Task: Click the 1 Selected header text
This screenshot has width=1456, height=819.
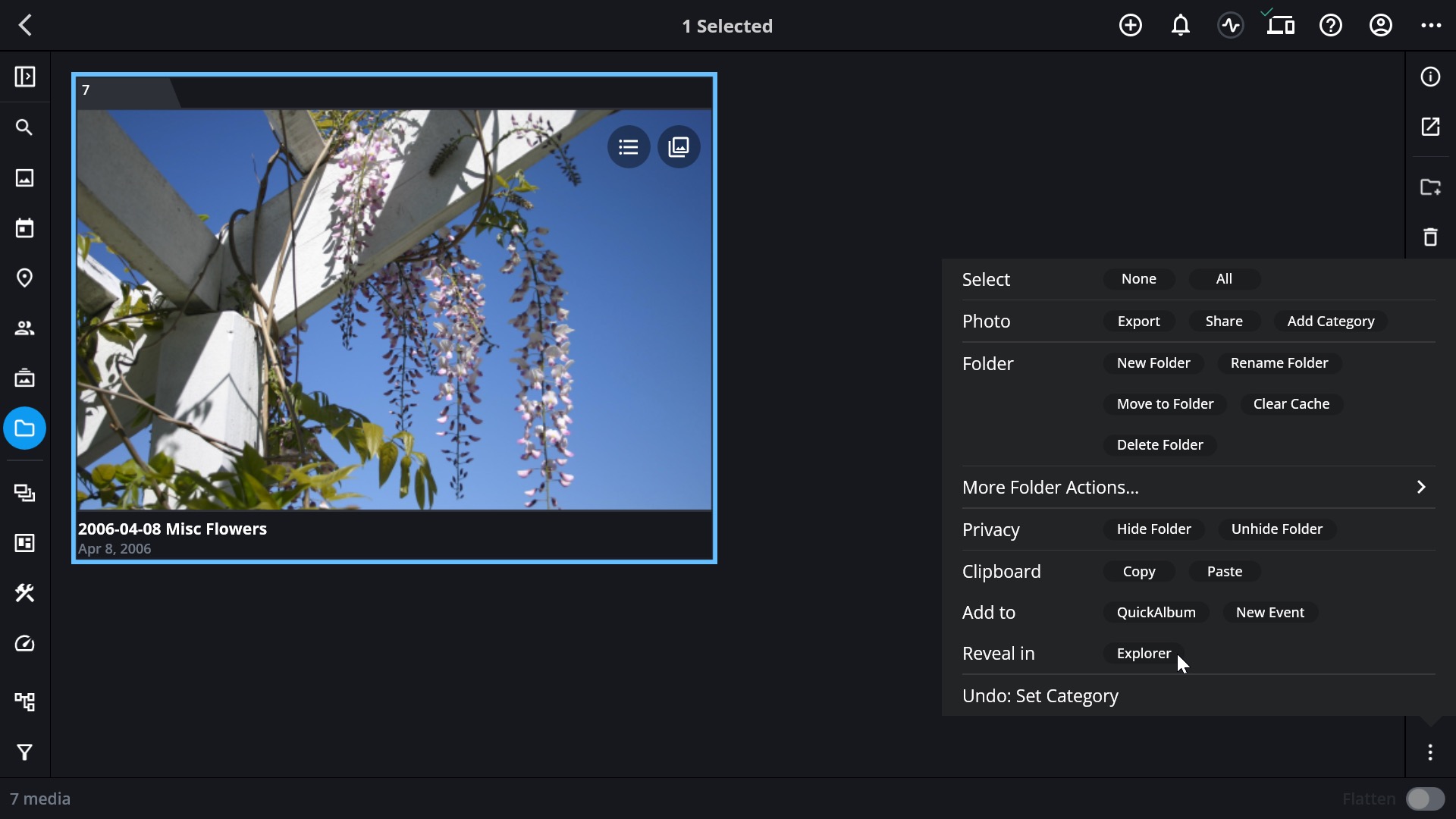Action: 727,26
